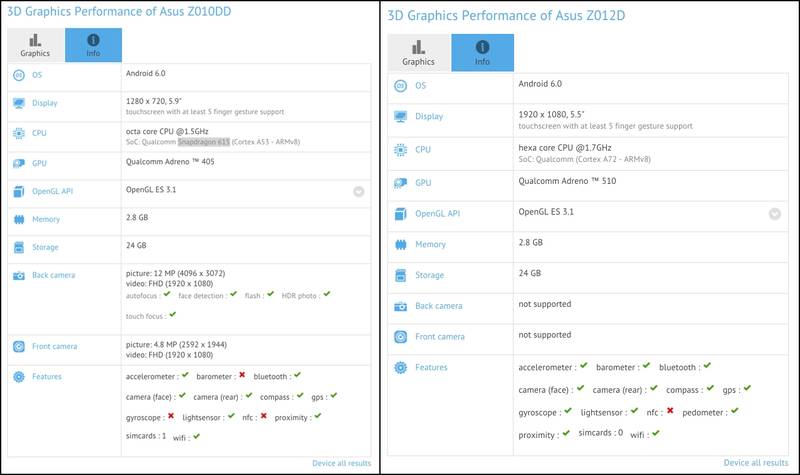Screen dimensions: 800x475
Task: Click HDR photo feature in Z010DD panel
Action: (306, 295)
